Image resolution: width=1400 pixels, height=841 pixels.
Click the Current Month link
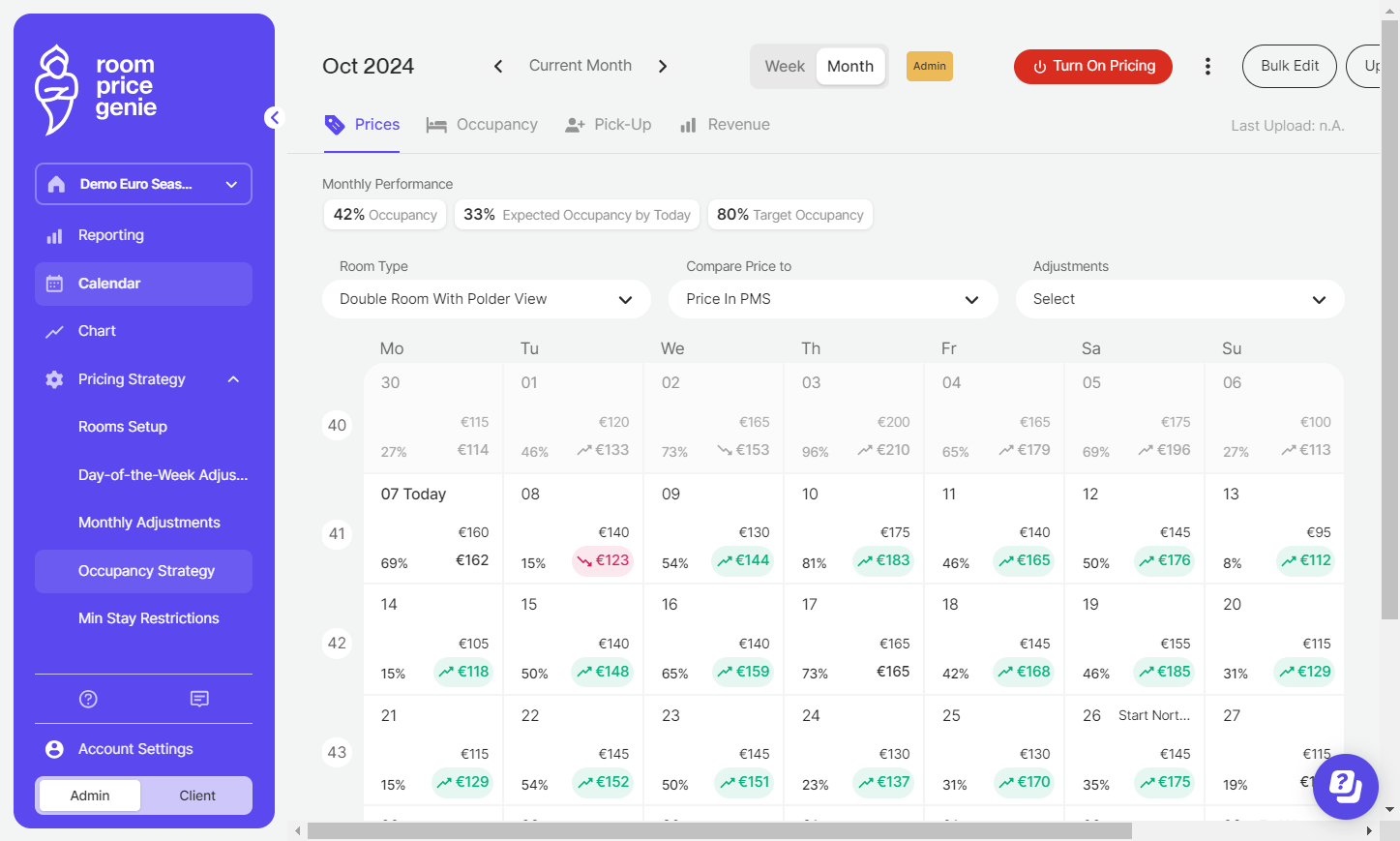(581, 66)
